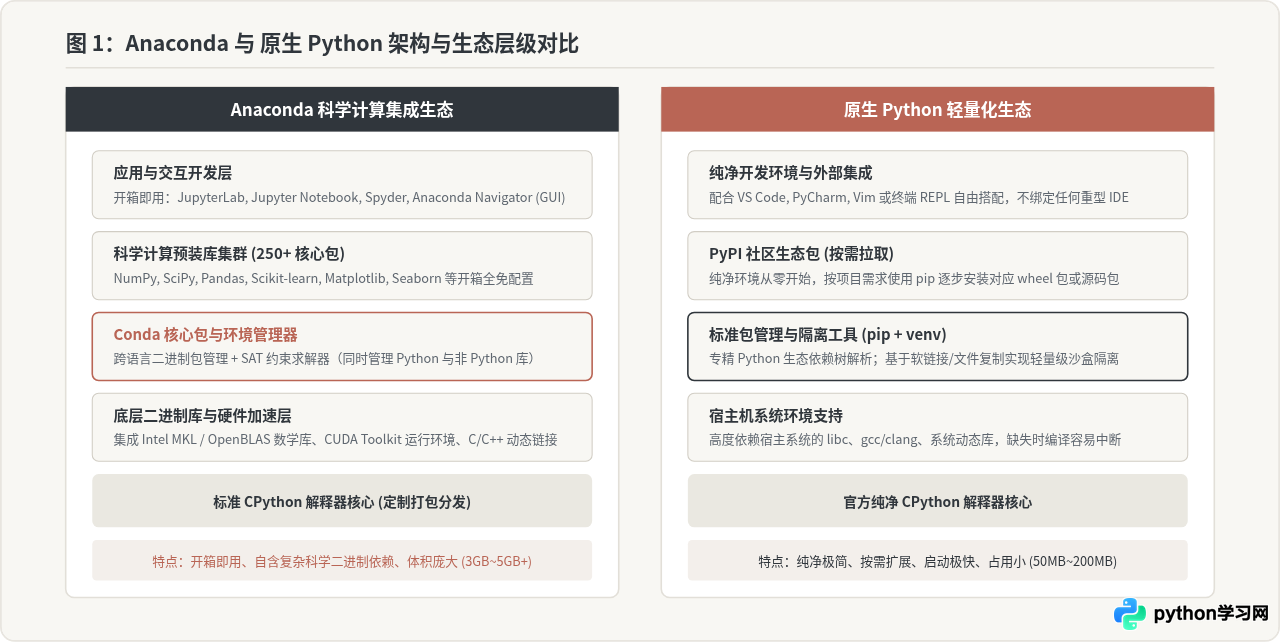Click the '应用与交互开发层' card title

[173, 173]
